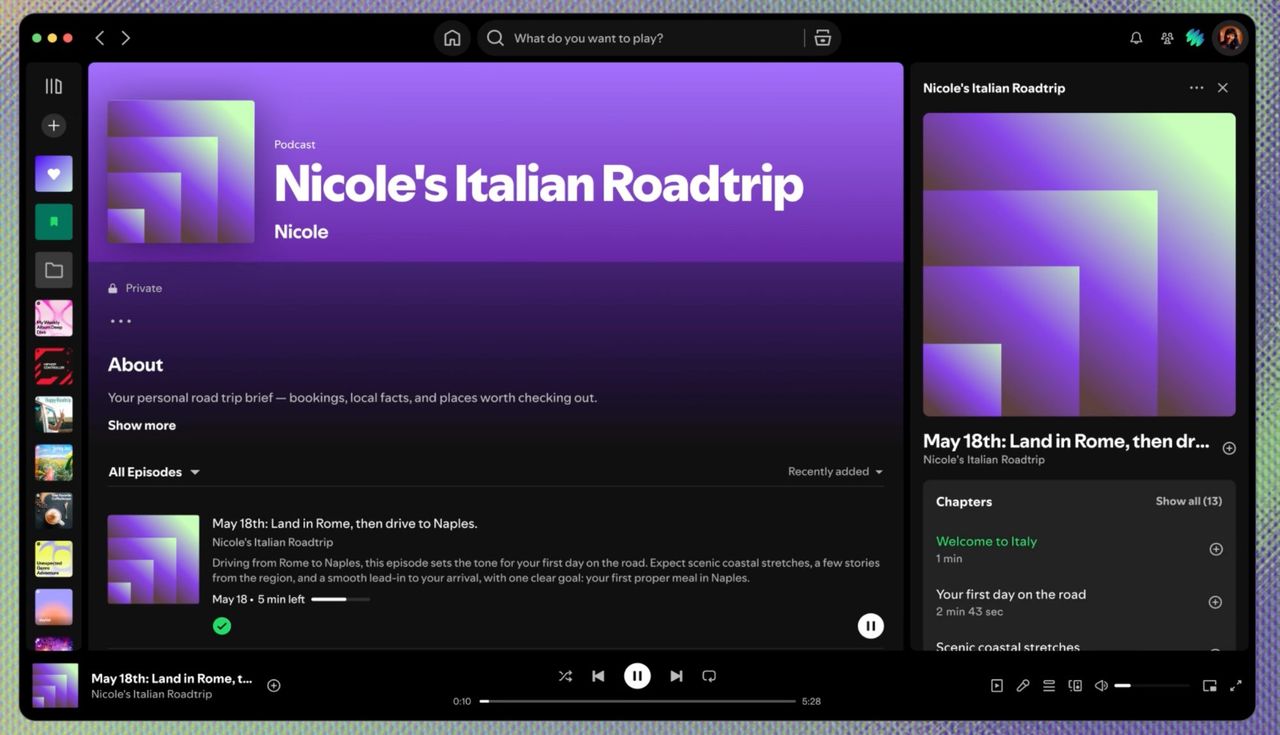Click the episode progress bar near 5 min left
The height and width of the screenshot is (735, 1280).
pos(340,599)
